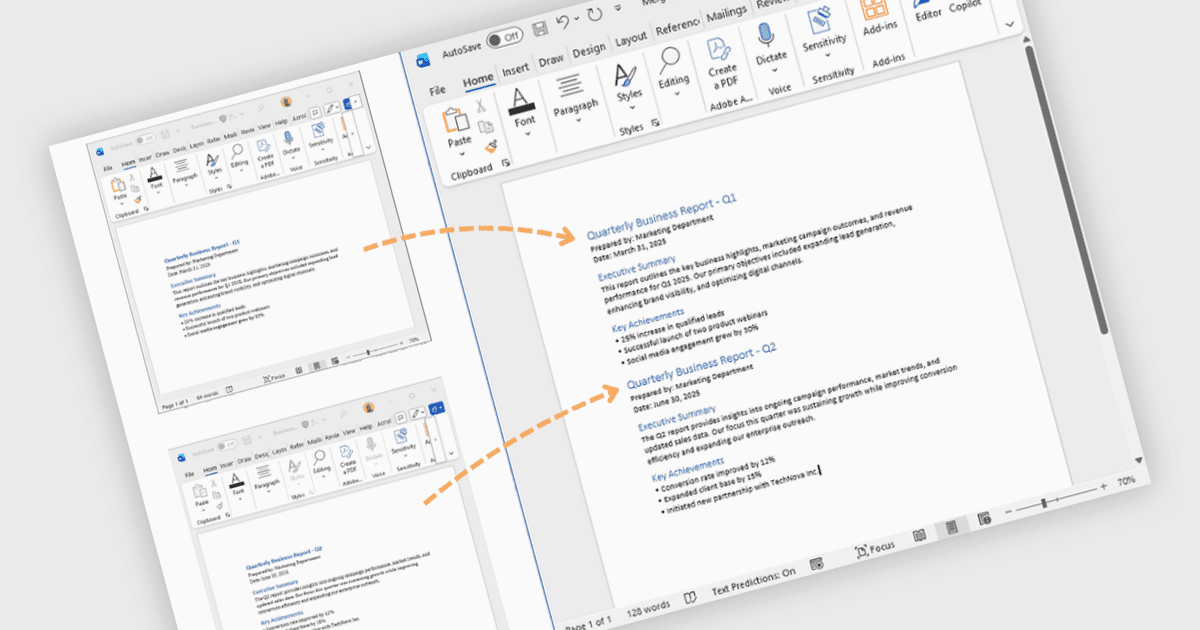The width and height of the screenshot is (1200, 630).
Task: Click the Dictate microphone in large window
Action: [766, 36]
